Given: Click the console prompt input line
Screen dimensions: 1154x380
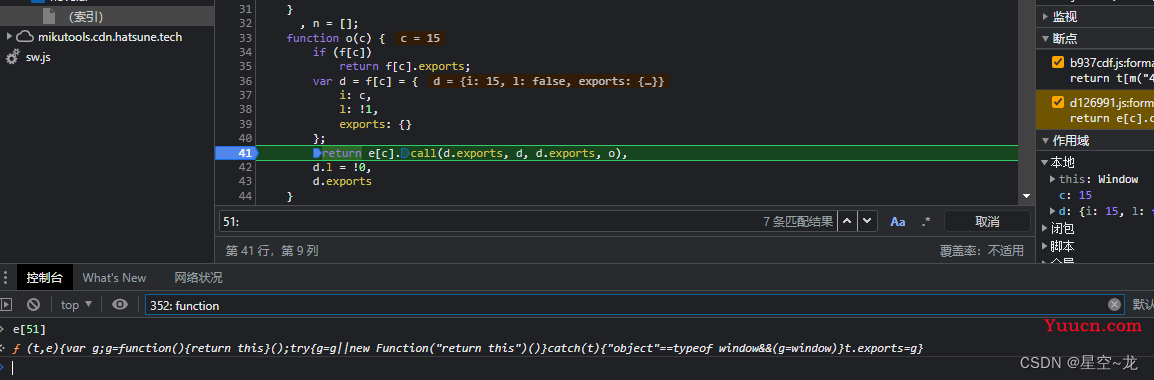Looking at the screenshot, I should 581,367.
